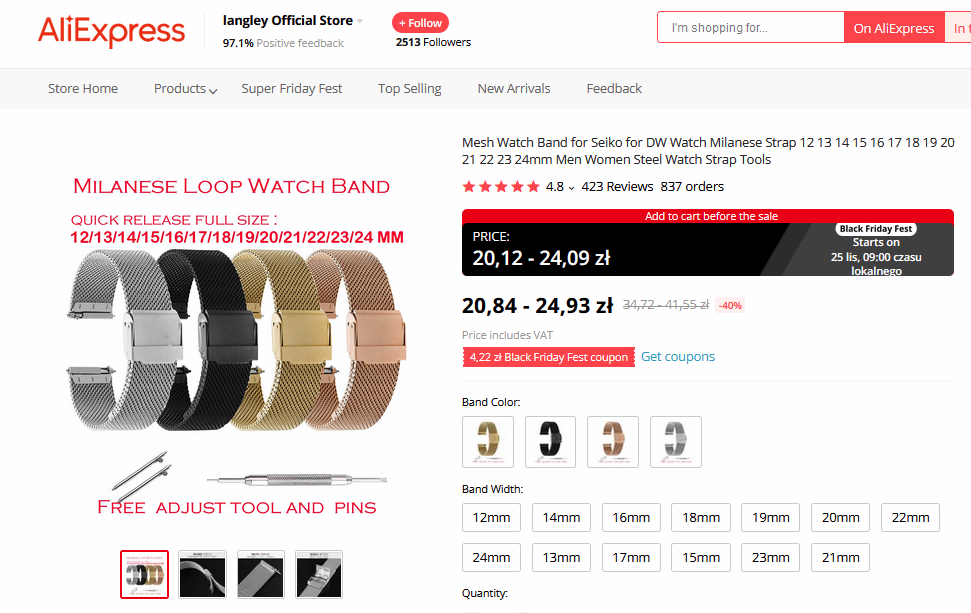Follow the langley Official Store

(420, 23)
